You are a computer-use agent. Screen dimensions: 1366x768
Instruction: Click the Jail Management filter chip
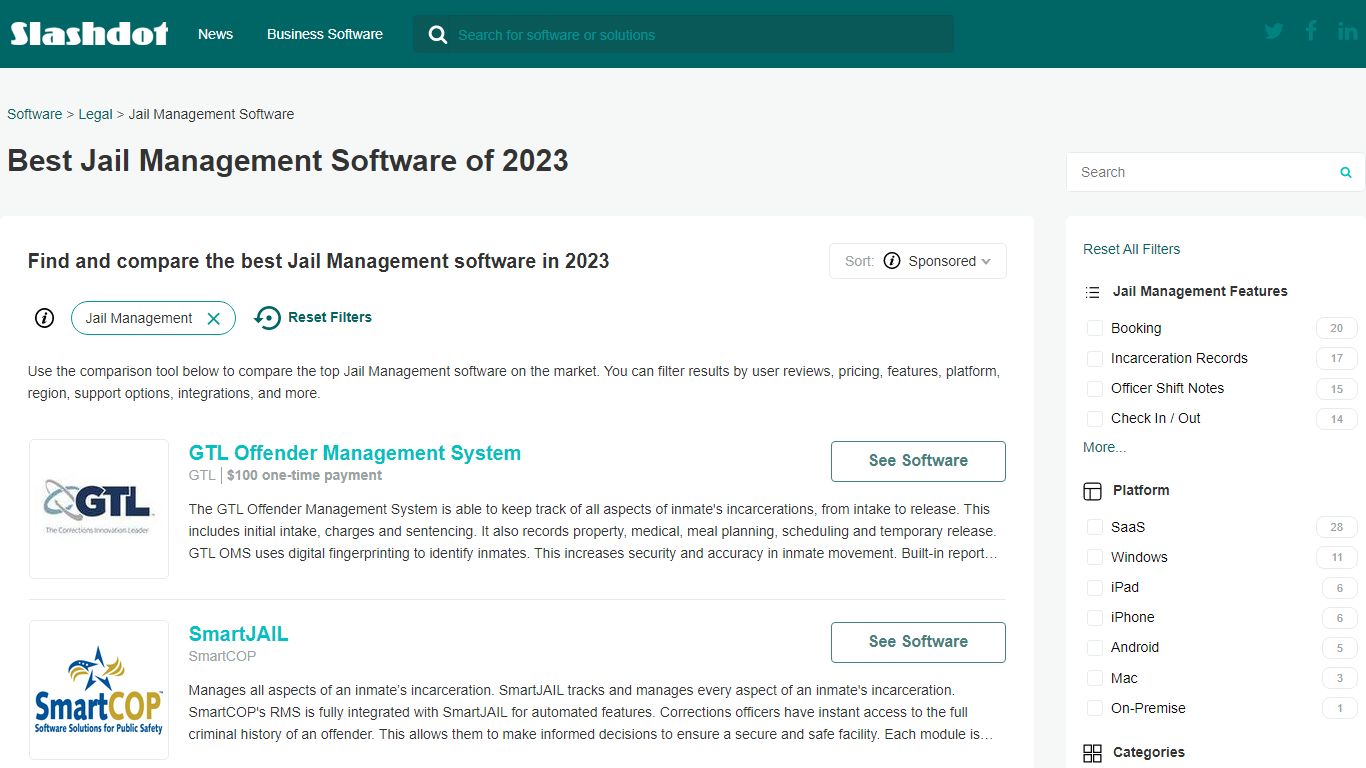click(153, 318)
